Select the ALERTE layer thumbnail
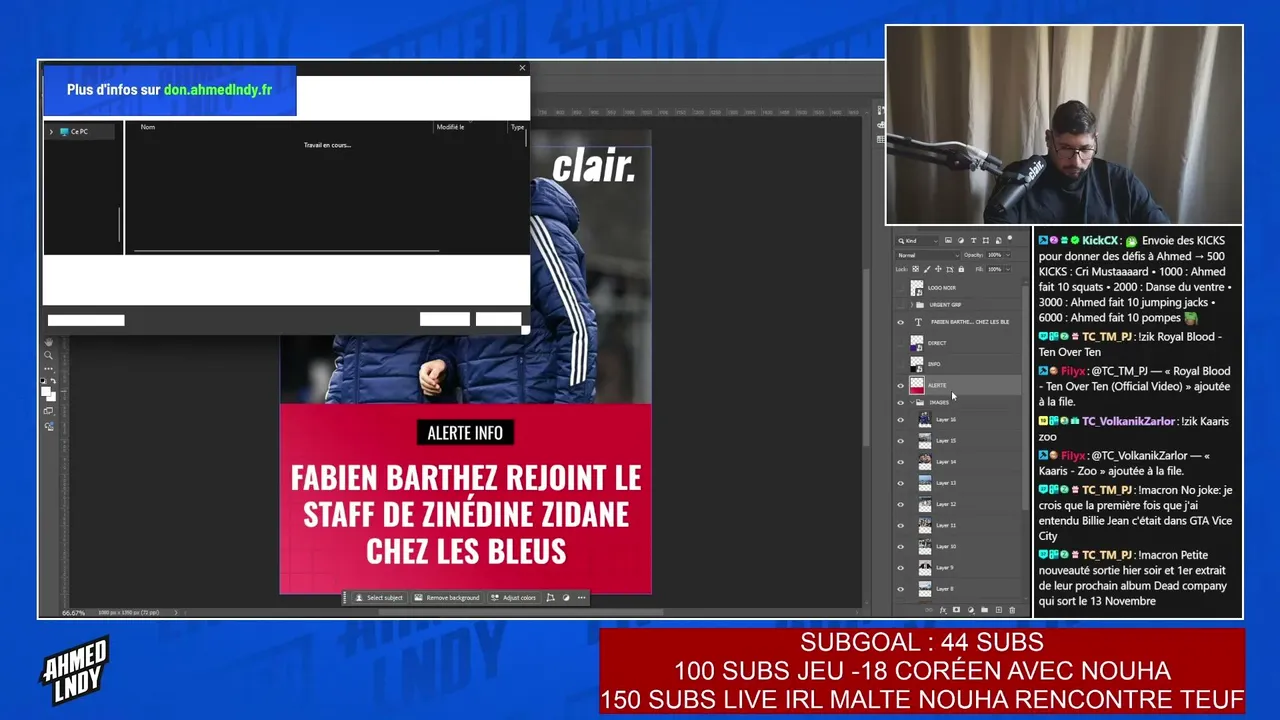Image resolution: width=1280 pixels, height=720 pixels. click(x=917, y=385)
